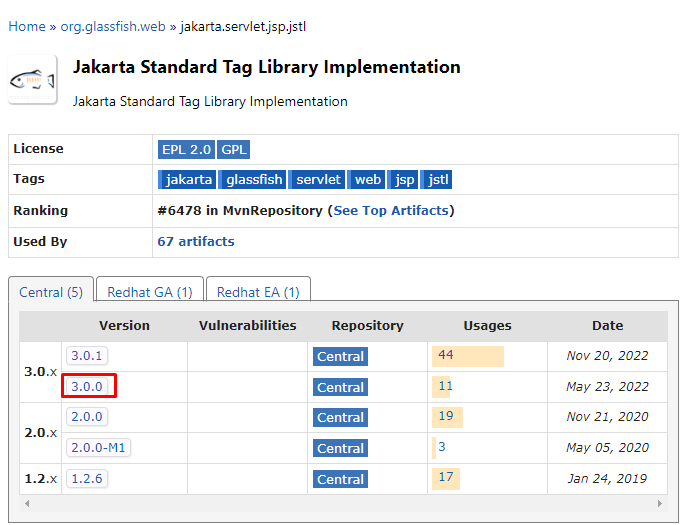The height and width of the screenshot is (525, 690).
Task: Click Central repository badge for 1.2.6
Action: pyautogui.click(x=340, y=479)
